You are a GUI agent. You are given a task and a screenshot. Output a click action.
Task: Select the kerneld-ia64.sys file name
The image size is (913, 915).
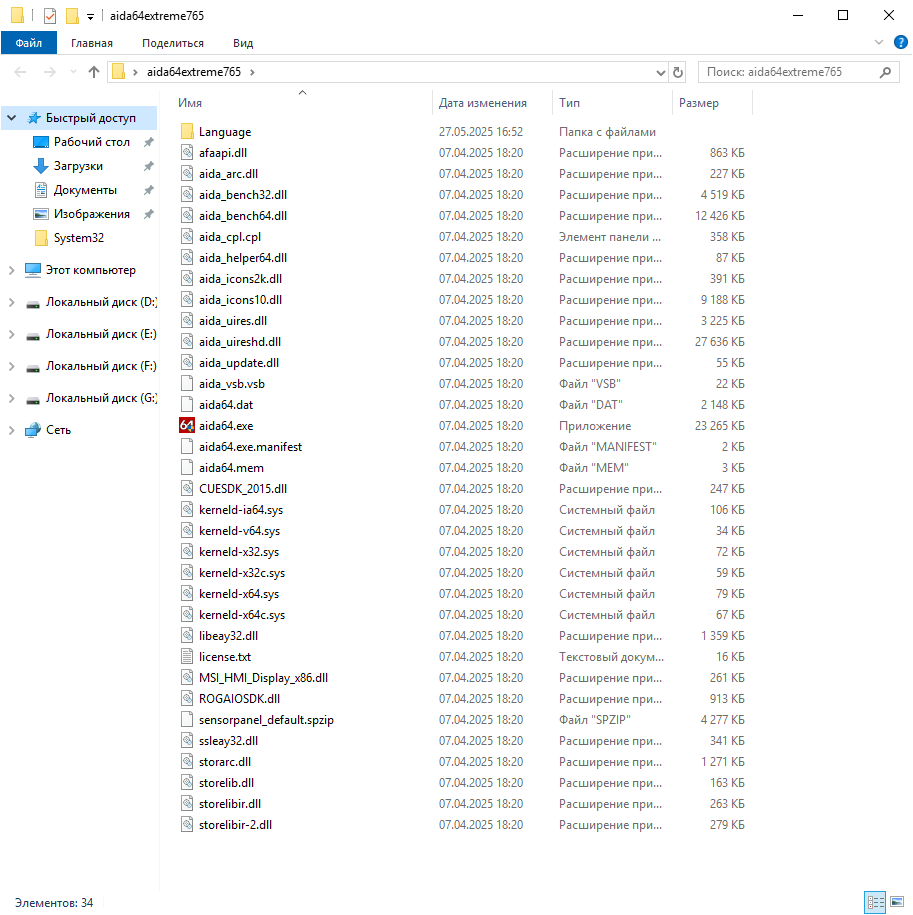pos(241,510)
